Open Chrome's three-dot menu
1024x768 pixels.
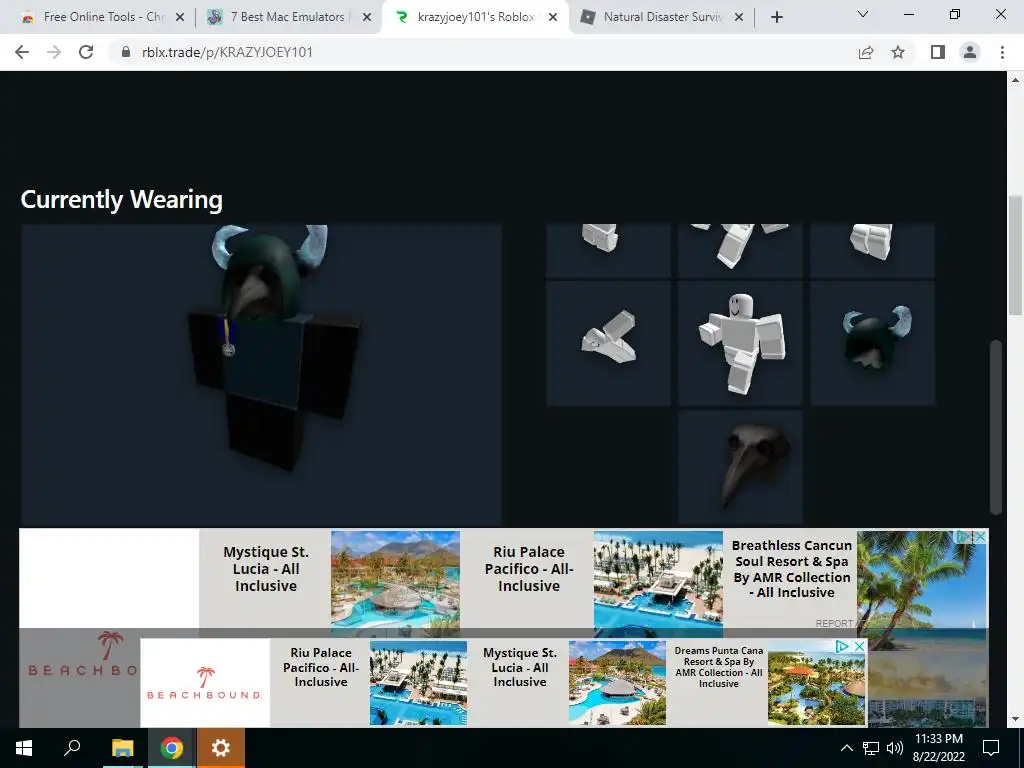(1002, 52)
